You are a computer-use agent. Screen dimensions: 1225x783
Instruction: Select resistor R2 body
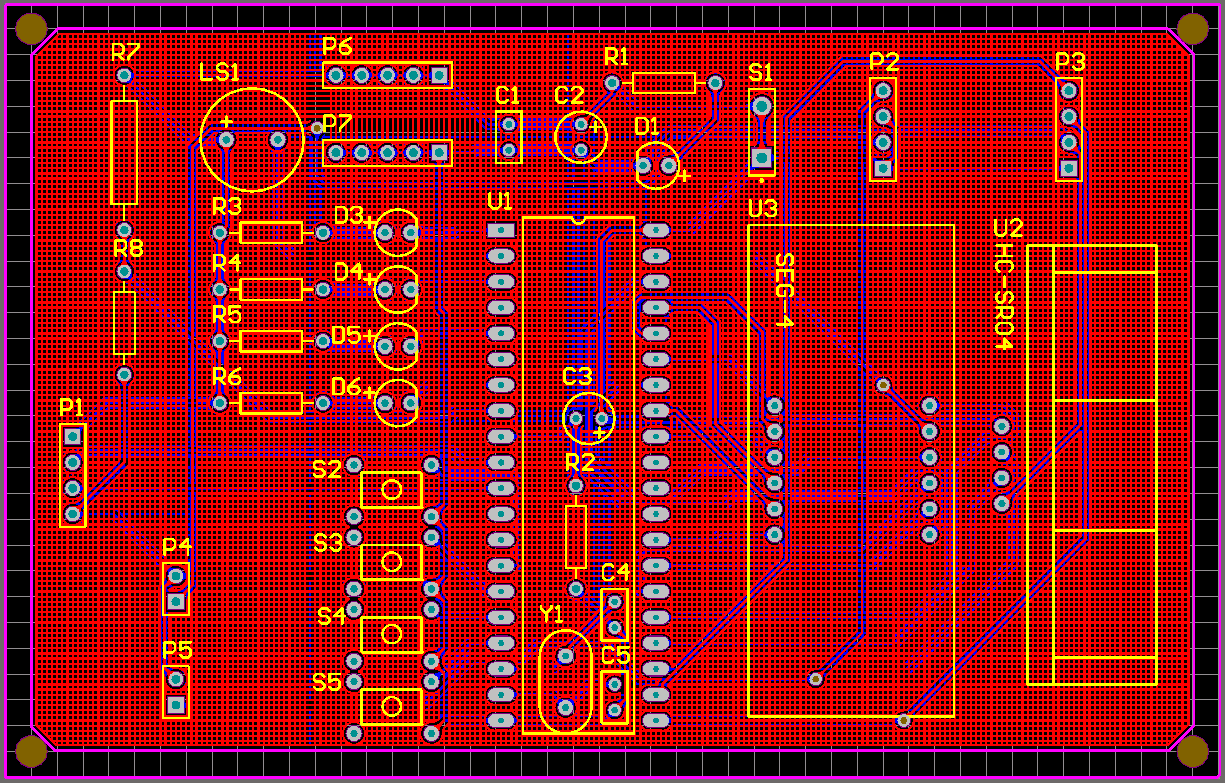pyautogui.click(x=576, y=537)
